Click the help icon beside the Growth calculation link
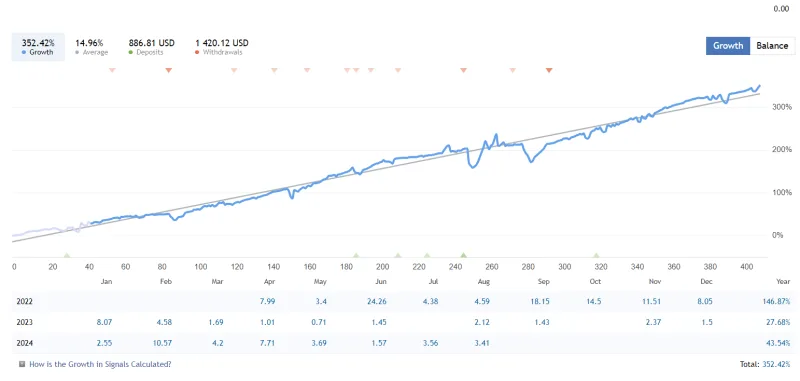 click(x=22, y=364)
